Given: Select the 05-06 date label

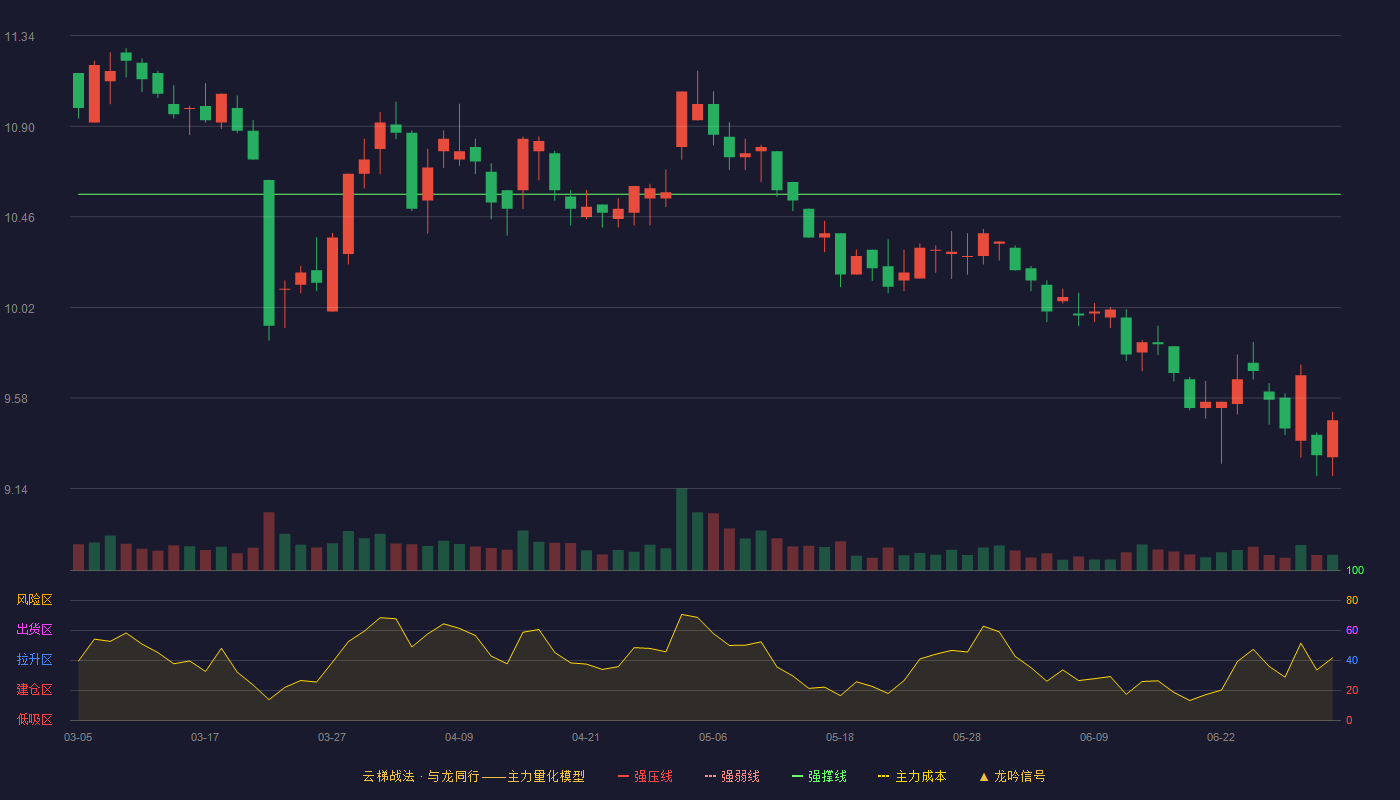Looking at the screenshot, I should point(713,737).
